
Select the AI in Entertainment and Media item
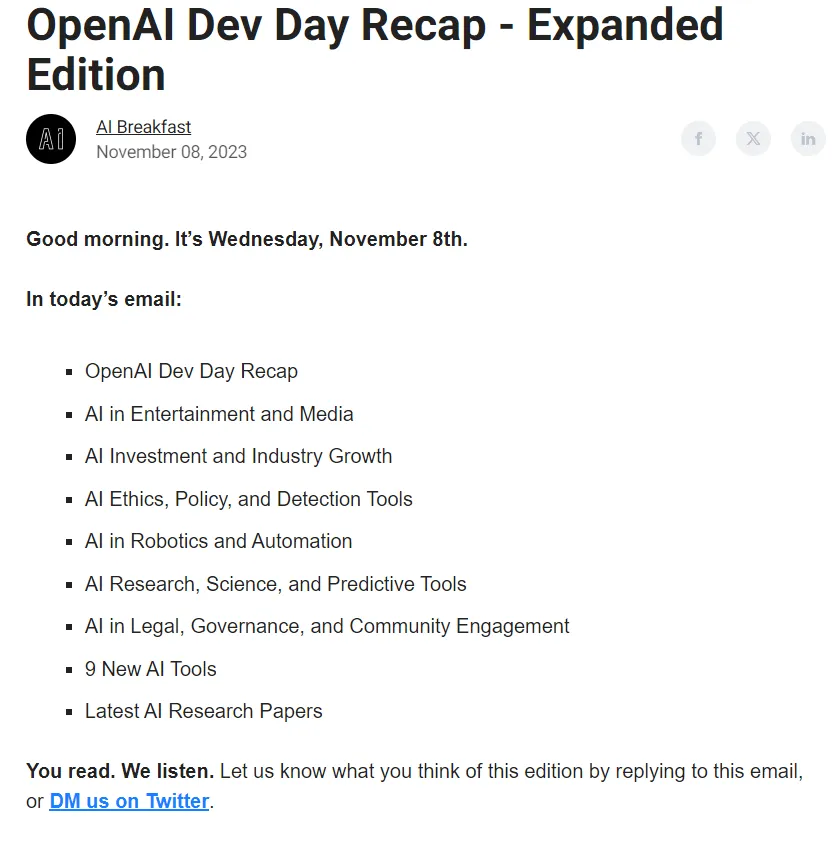(x=219, y=414)
